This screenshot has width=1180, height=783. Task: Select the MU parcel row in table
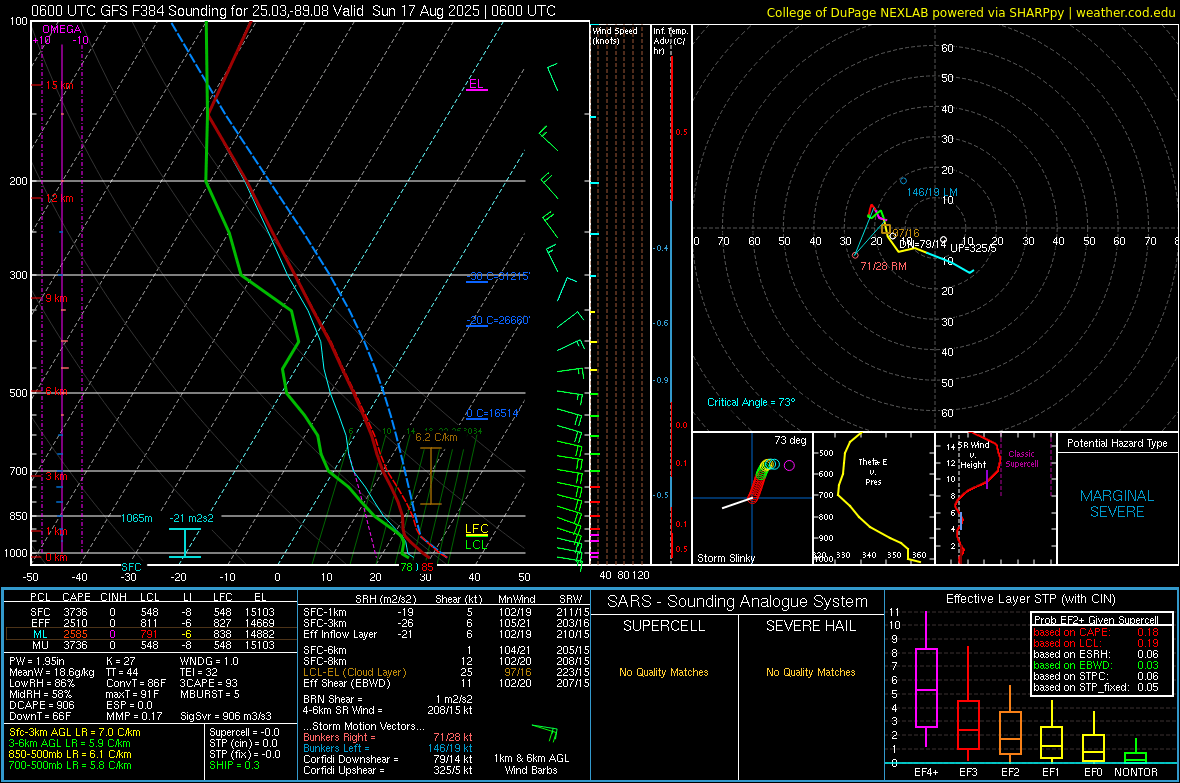(x=151, y=645)
